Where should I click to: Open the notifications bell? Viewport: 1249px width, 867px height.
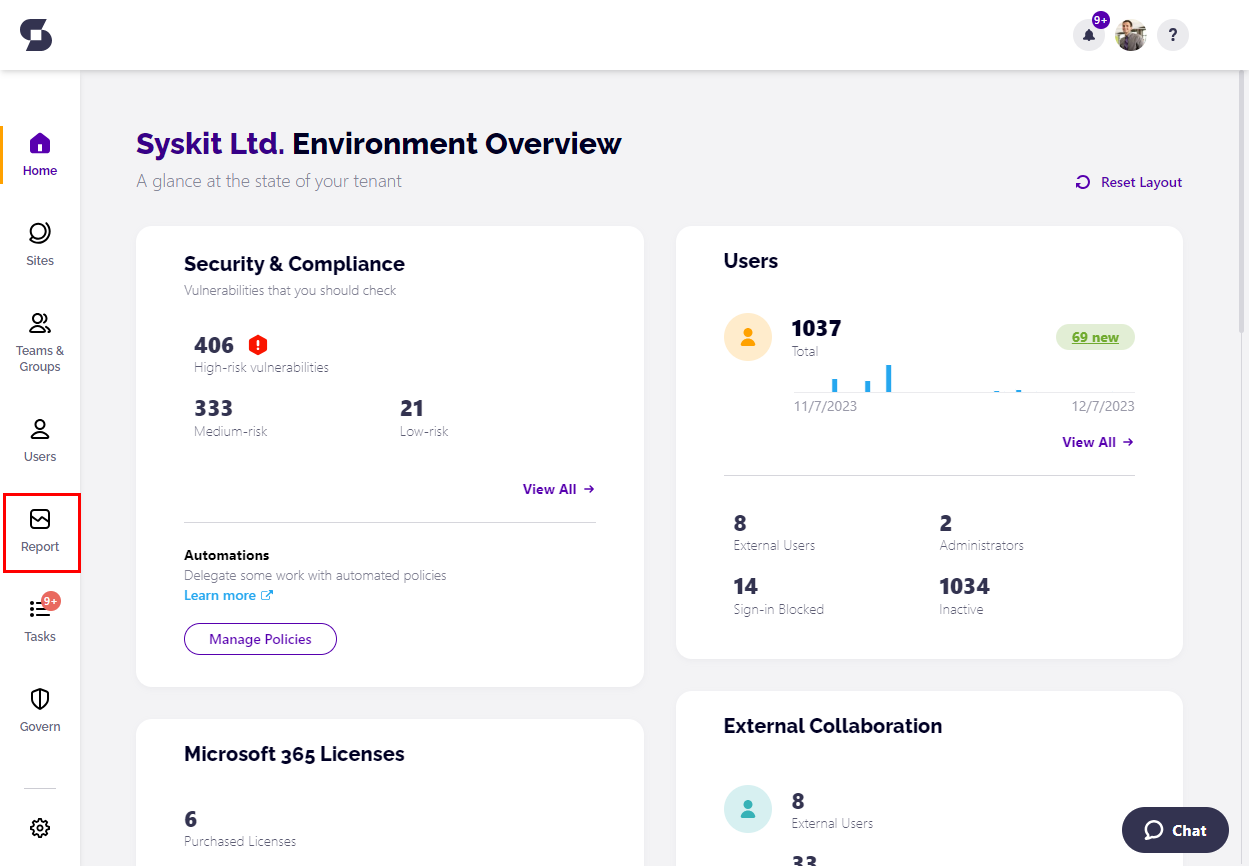point(1088,35)
